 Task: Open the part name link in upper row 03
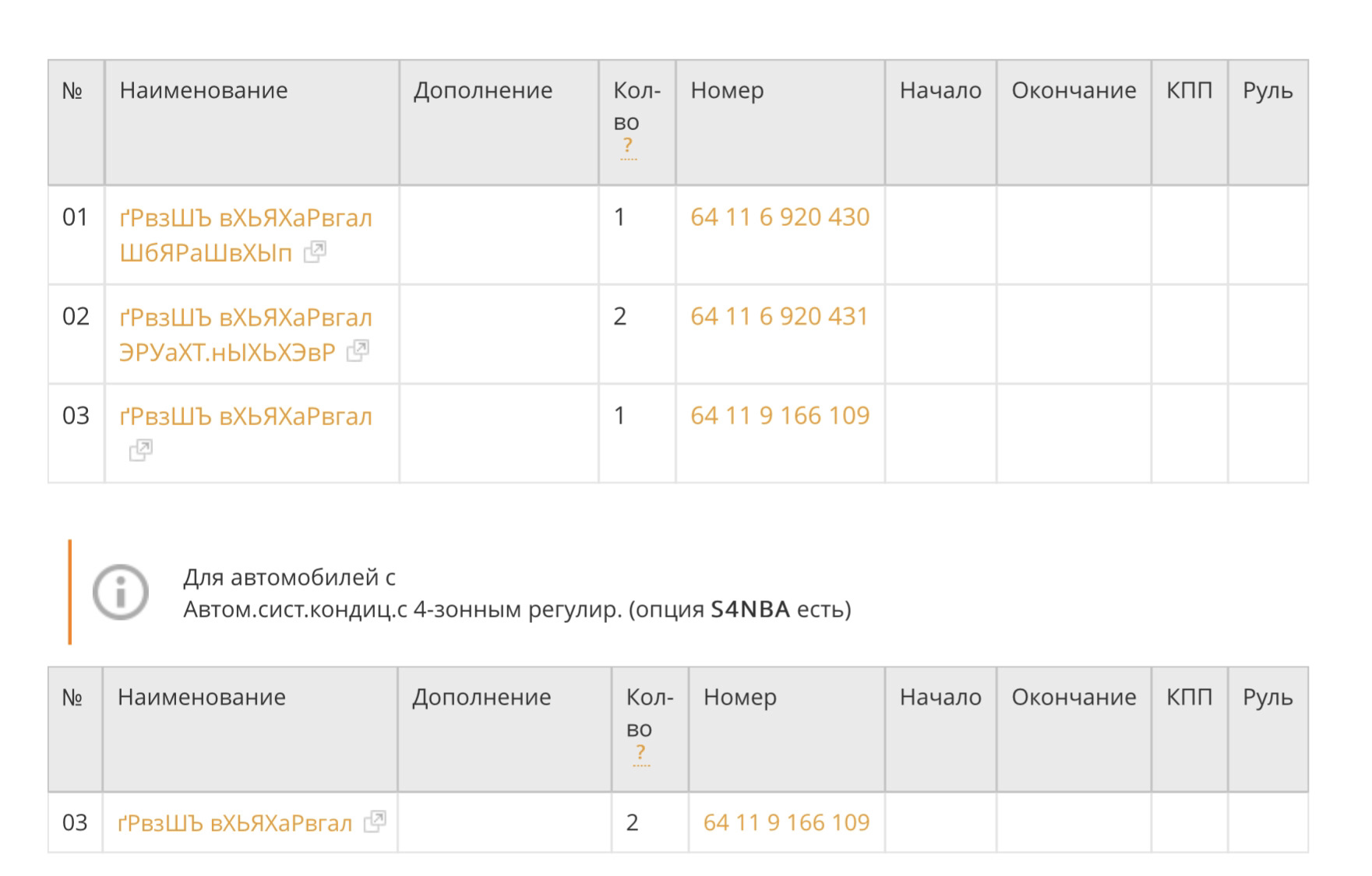(x=245, y=417)
